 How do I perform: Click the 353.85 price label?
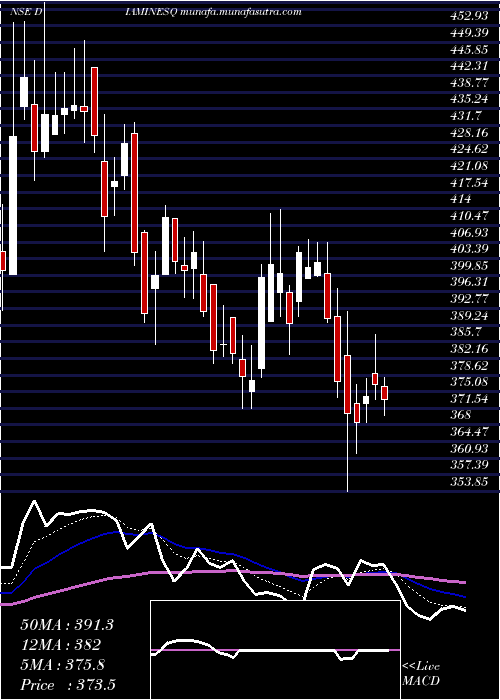(x=469, y=483)
